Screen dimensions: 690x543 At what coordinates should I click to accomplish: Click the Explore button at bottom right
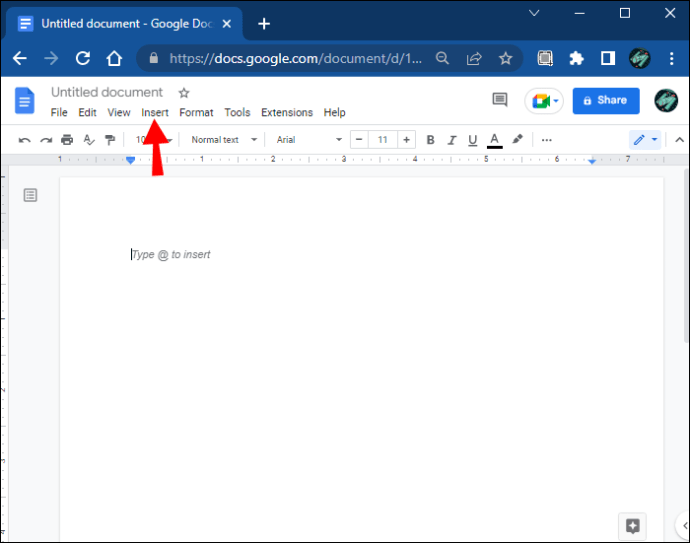(632, 525)
